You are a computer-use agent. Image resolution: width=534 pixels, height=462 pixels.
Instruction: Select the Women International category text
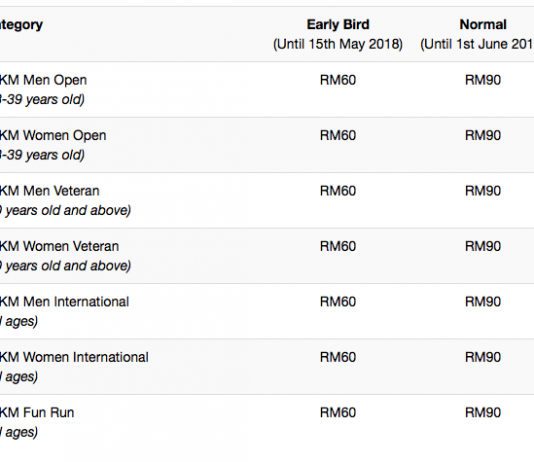click(x=74, y=357)
